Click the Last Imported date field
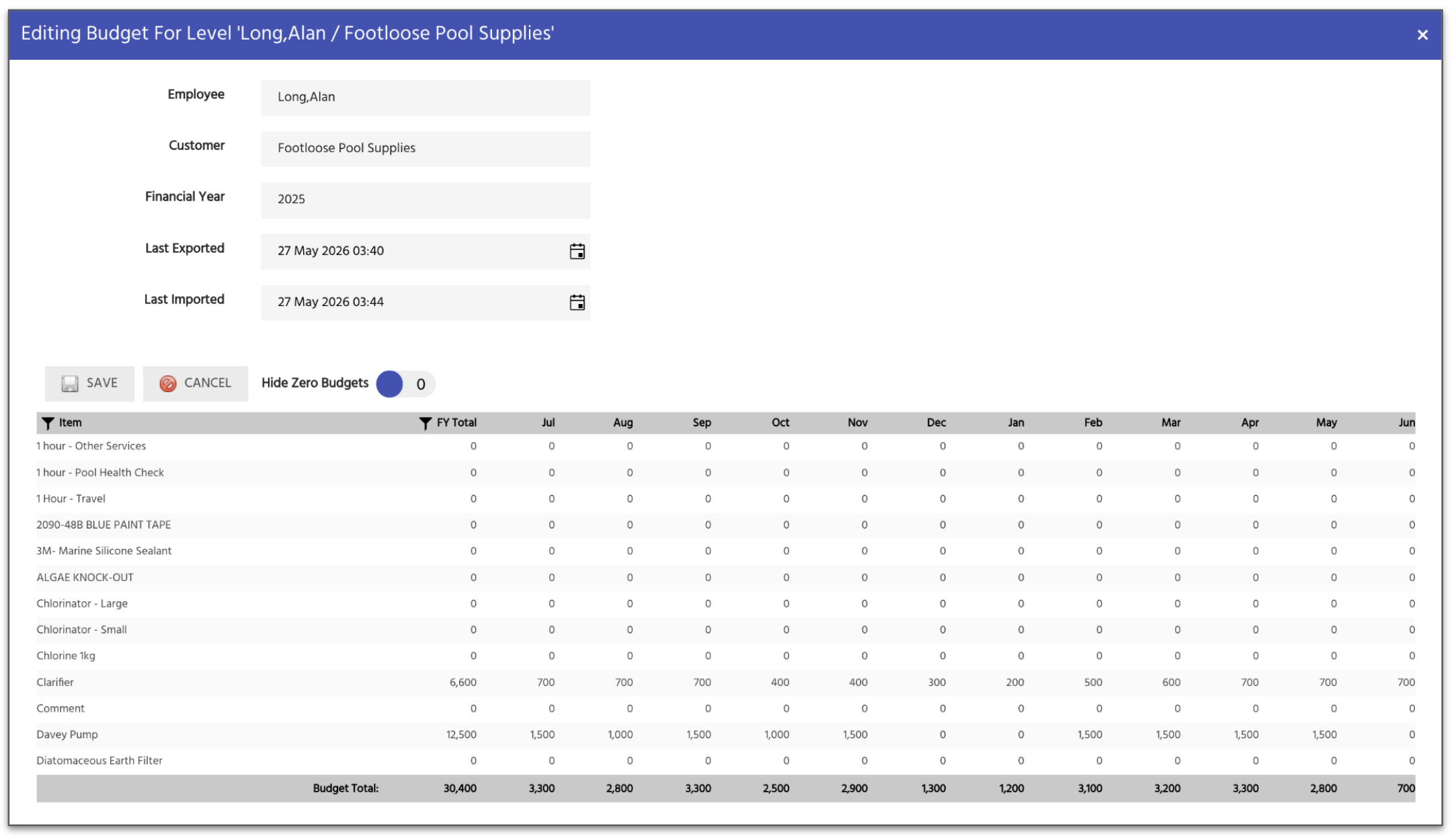 click(426, 303)
